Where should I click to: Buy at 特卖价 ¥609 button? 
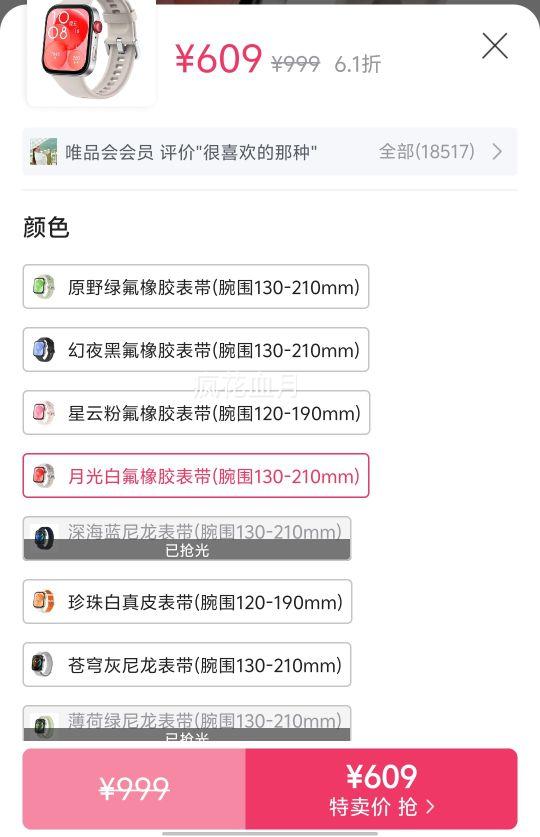[381, 789]
